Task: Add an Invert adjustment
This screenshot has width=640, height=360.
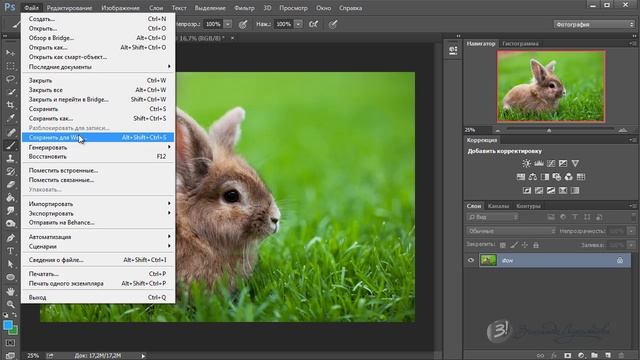Action: pos(527,190)
